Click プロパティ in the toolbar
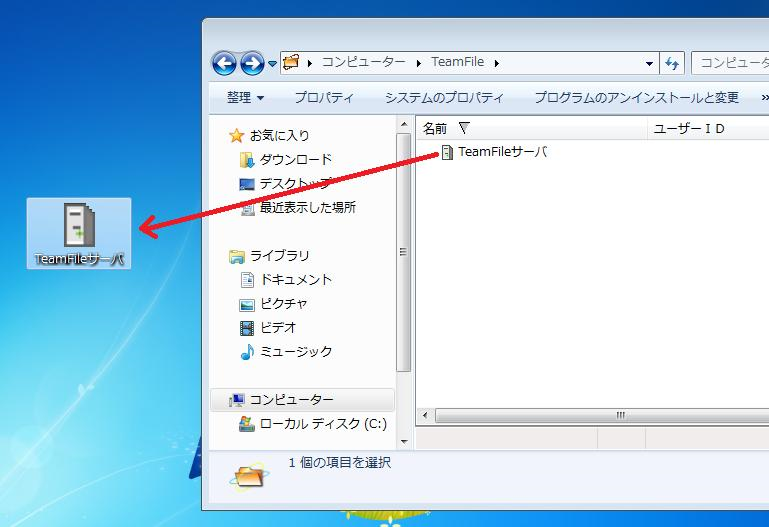The width and height of the screenshot is (769, 527). pyautogui.click(x=324, y=98)
